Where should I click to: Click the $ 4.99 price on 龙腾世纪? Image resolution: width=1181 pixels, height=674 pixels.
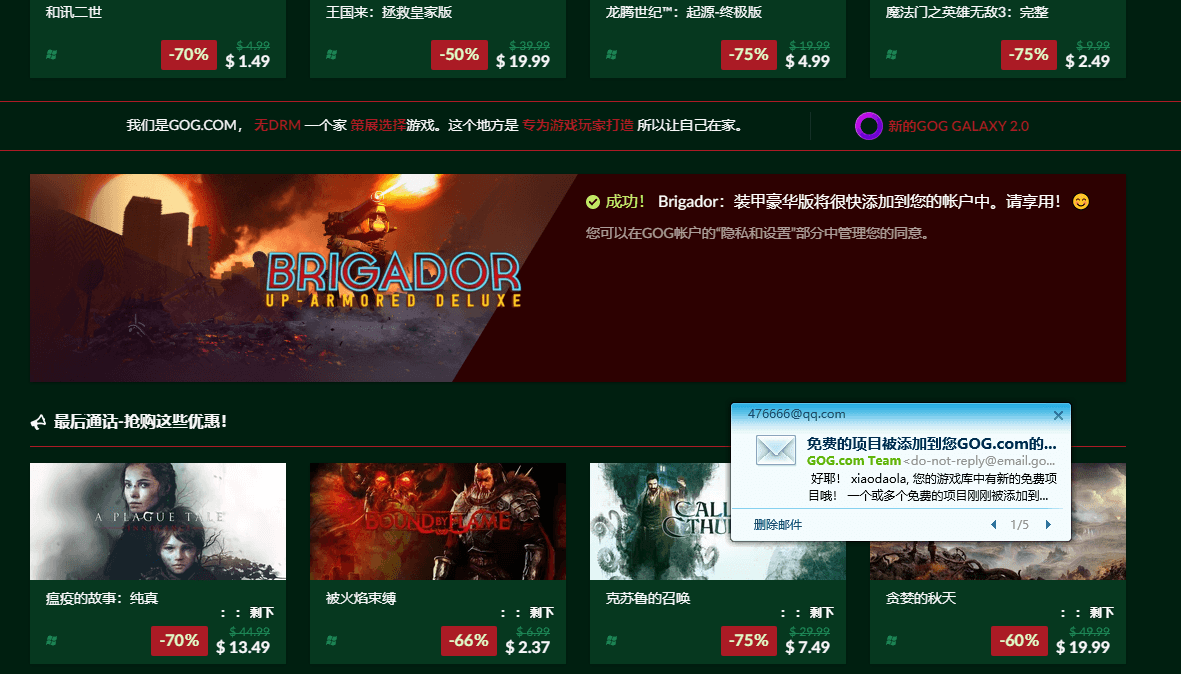coord(807,61)
